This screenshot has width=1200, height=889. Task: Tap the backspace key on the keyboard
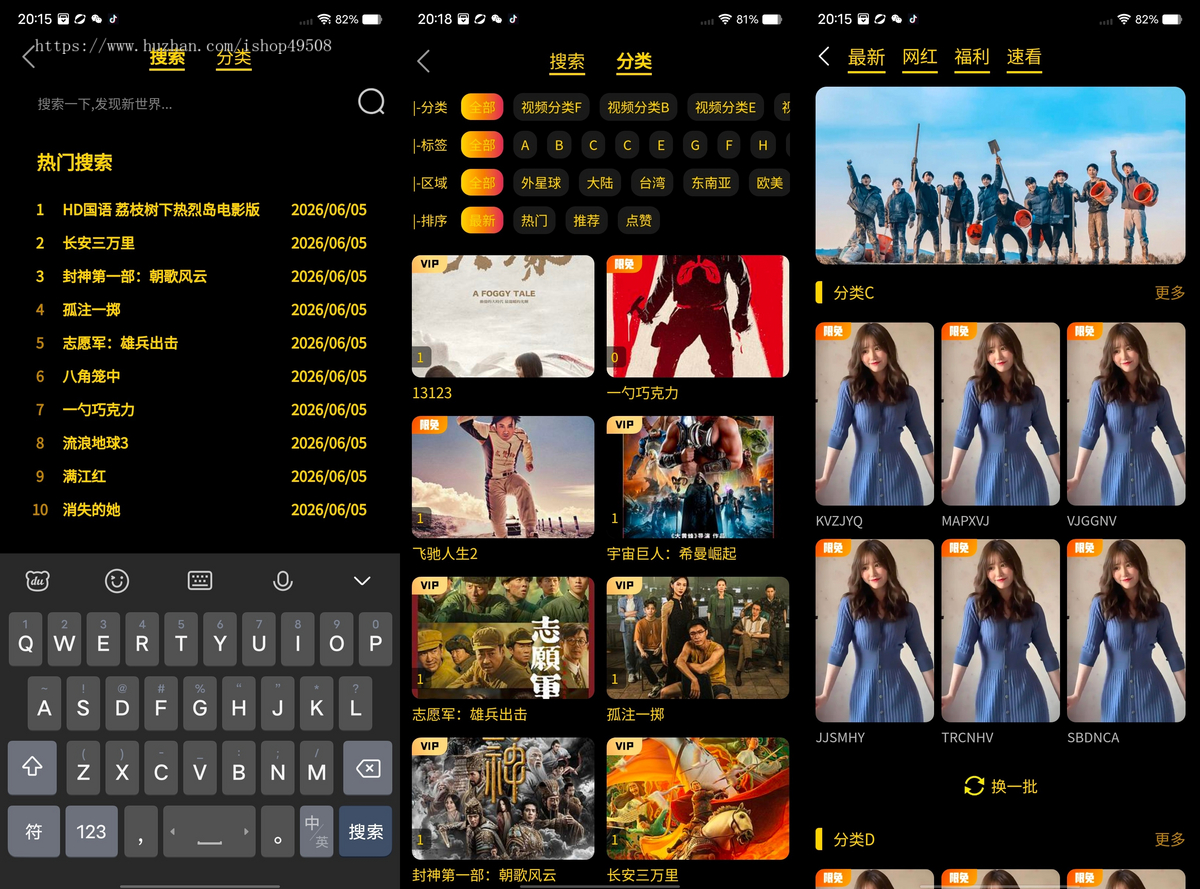tap(367, 768)
